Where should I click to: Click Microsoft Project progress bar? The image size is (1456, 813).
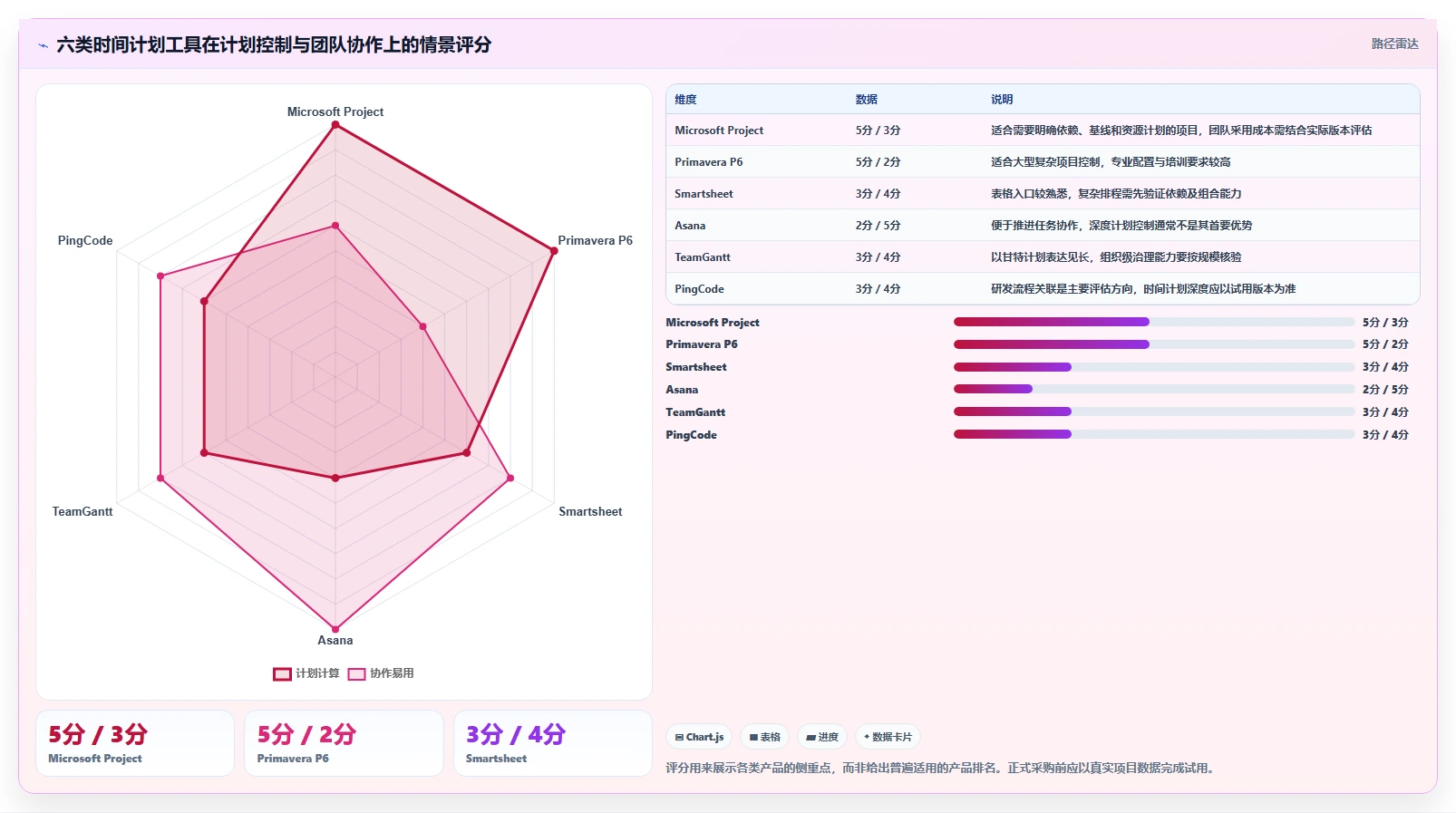point(1154,322)
